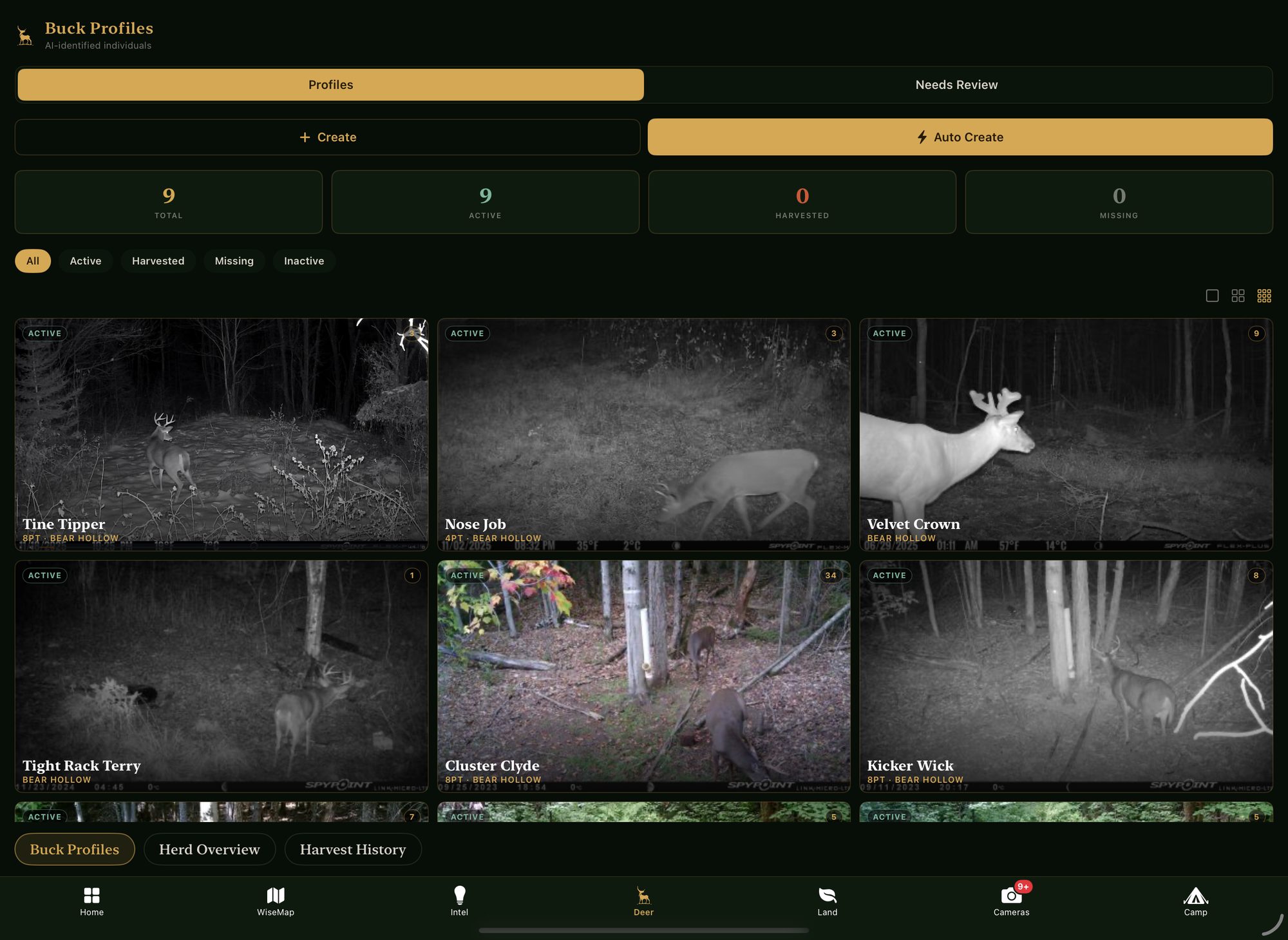Filter by All status chip
This screenshot has height=940, width=1288.
click(33, 261)
